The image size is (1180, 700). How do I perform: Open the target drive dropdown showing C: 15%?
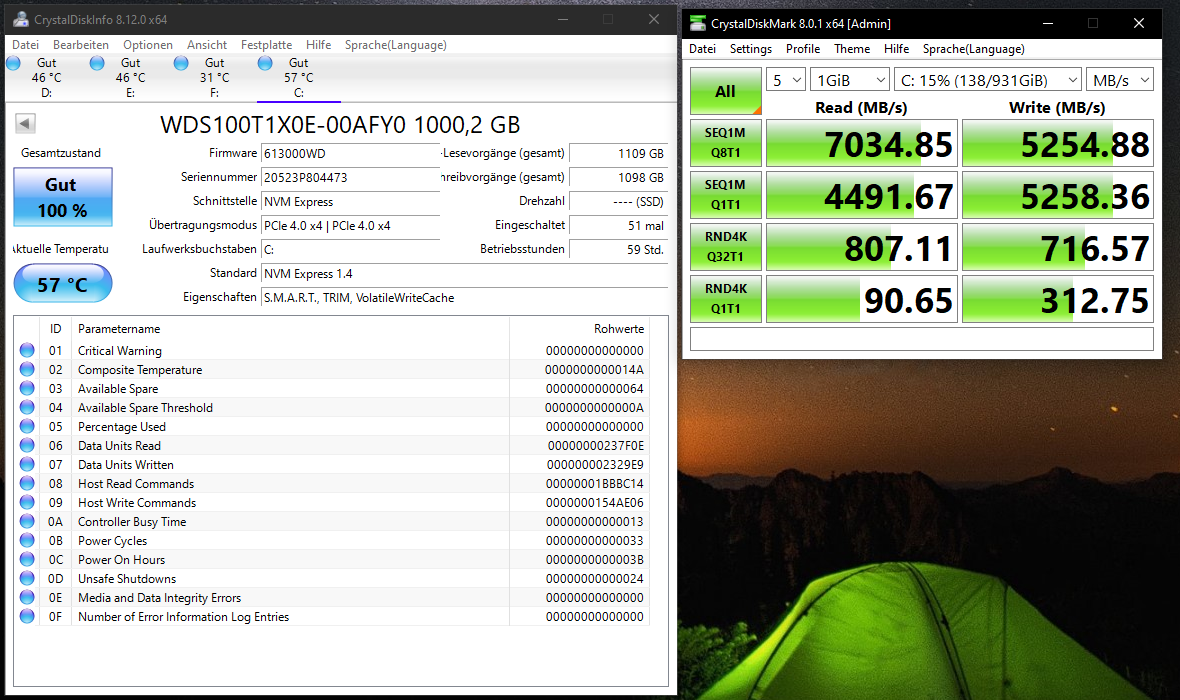pyautogui.click(x=988, y=80)
